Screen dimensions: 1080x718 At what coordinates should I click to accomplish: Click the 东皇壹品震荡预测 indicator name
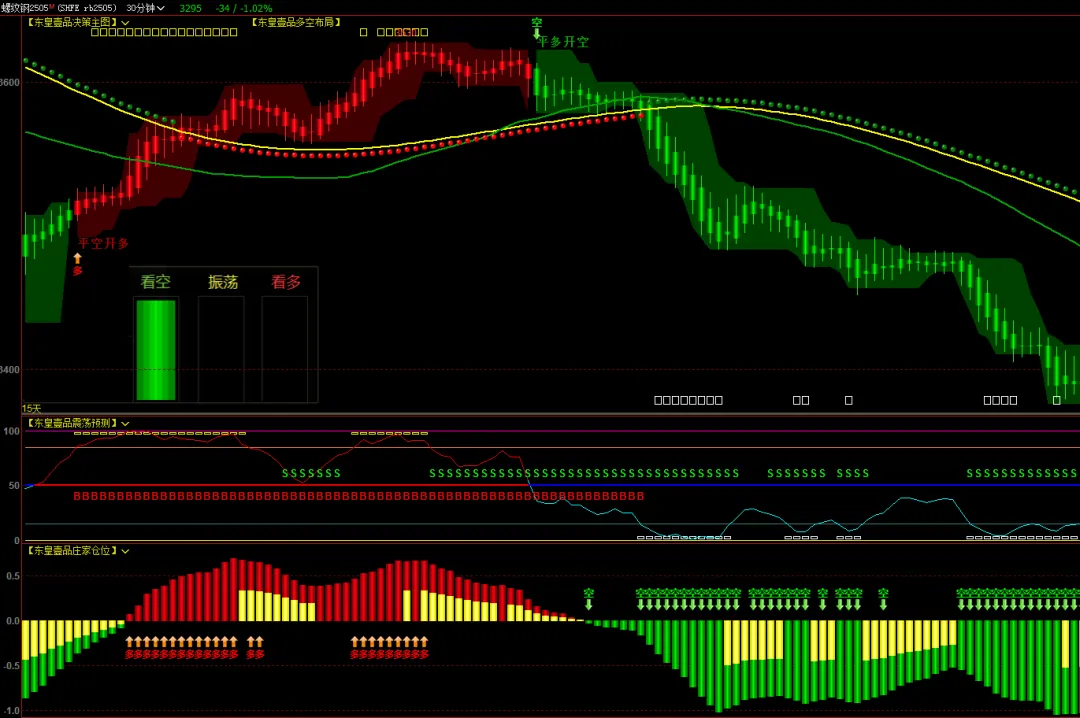pos(72,423)
